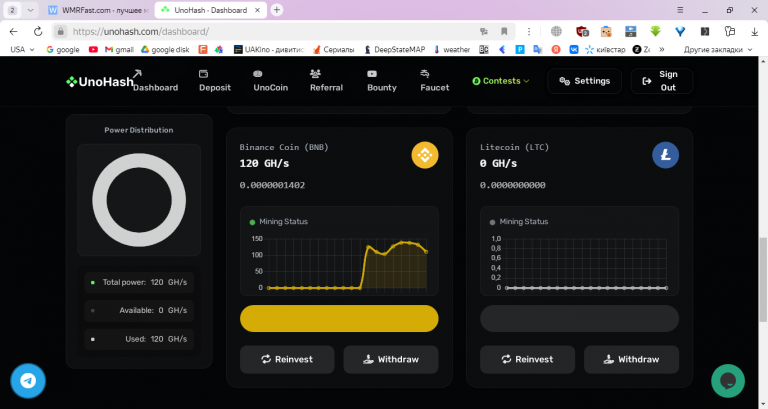The image size is (768, 409).
Task: Open the green live chat widget
Action: point(728,381)
